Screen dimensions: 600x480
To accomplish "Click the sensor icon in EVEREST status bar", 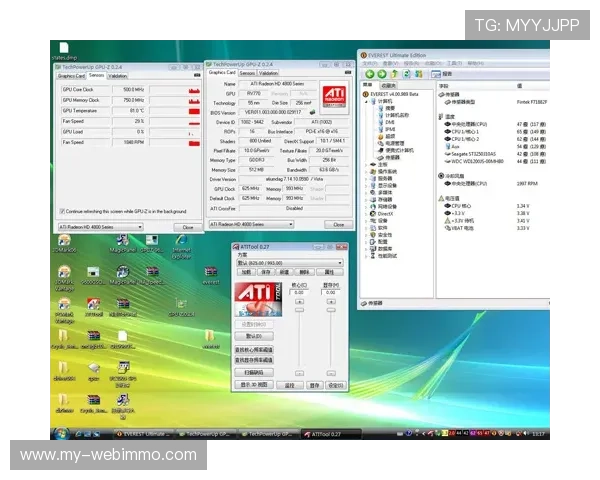I will tap(364, 303).
